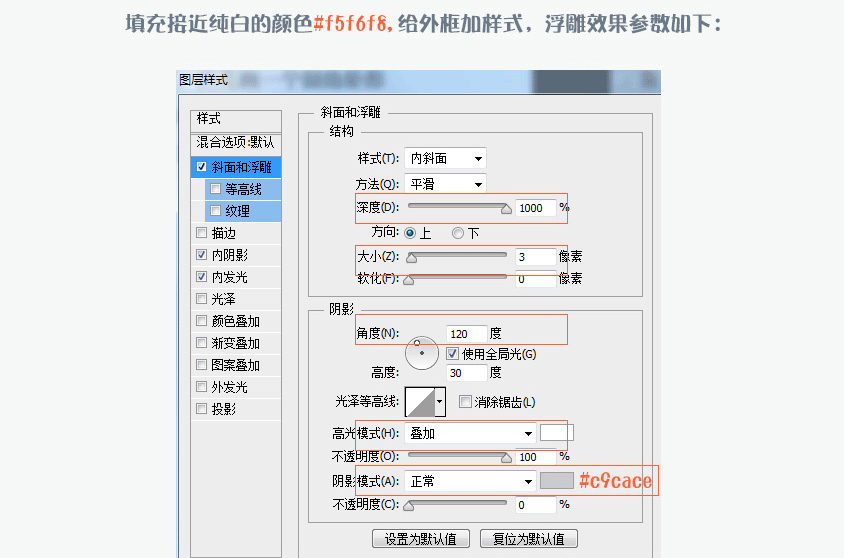Screen dimensions: 844x558
Task: Select 斜面和浮雕 style entry
Action: click(x=242, y=167)
